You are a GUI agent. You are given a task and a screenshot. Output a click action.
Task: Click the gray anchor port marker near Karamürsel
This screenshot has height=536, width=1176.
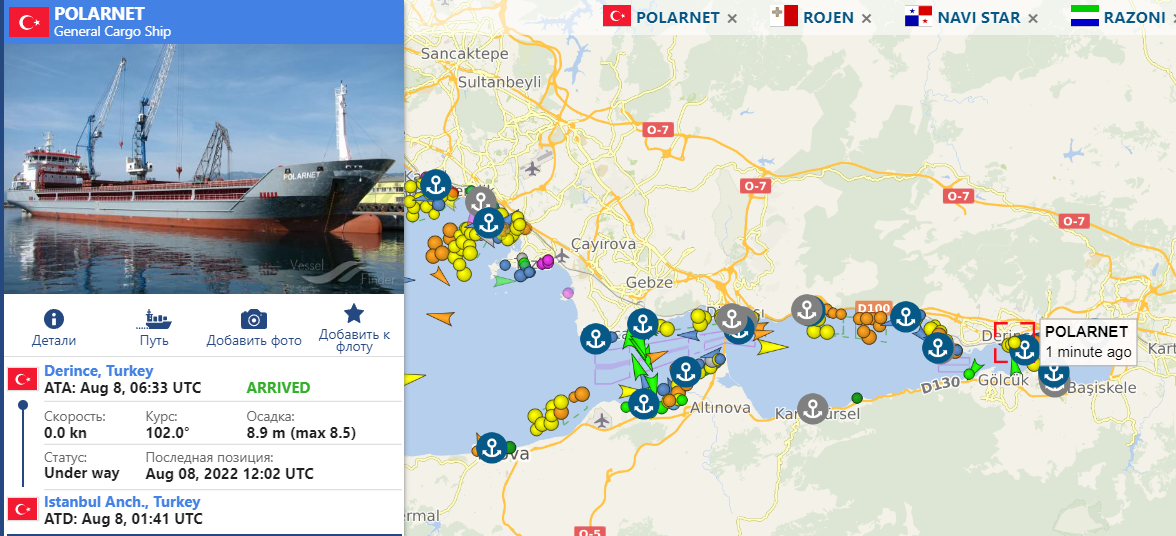click(x=812, y=409)
